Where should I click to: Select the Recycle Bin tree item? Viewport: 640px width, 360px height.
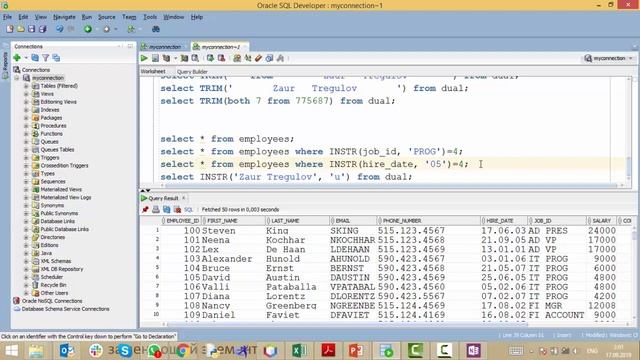53,285
